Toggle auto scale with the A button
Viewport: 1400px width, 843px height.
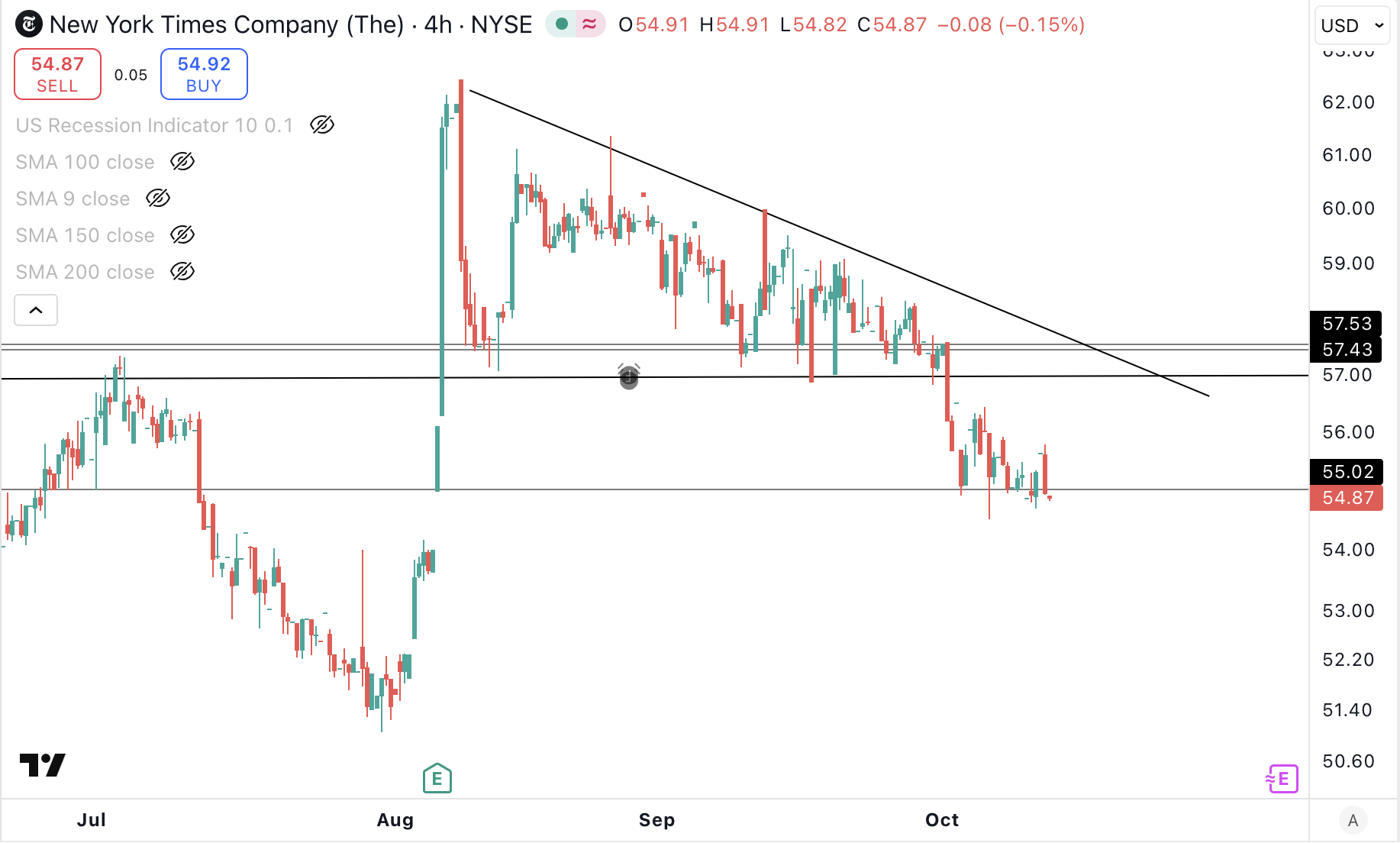1353,820
